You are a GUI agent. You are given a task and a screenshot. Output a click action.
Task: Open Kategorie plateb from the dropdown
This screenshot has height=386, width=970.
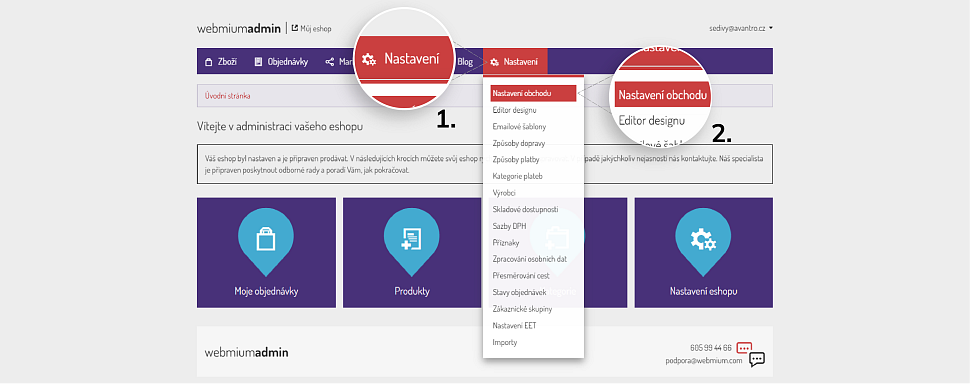(518, 176)
